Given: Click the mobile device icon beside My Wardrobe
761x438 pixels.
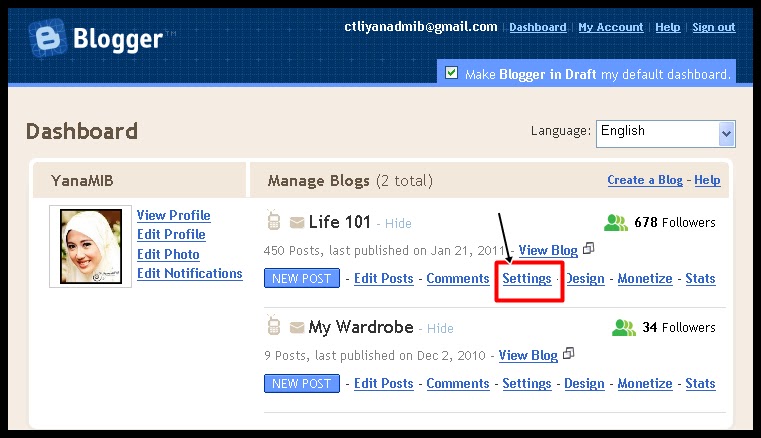Looking at the screenshot, I should click(274, 325).
